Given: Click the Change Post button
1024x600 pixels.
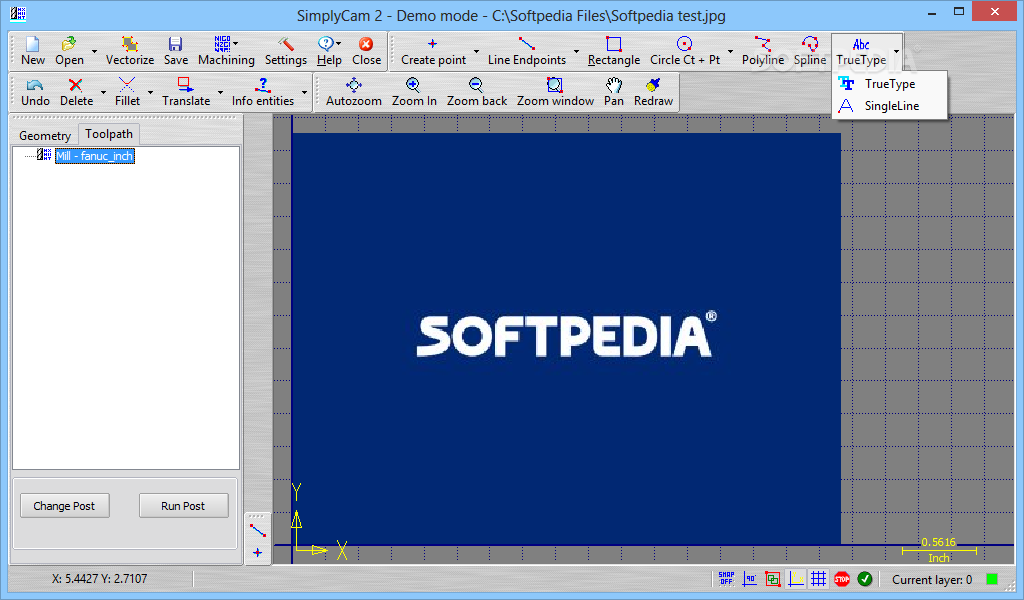Looking at the screenshot, I should coord(64,506).
